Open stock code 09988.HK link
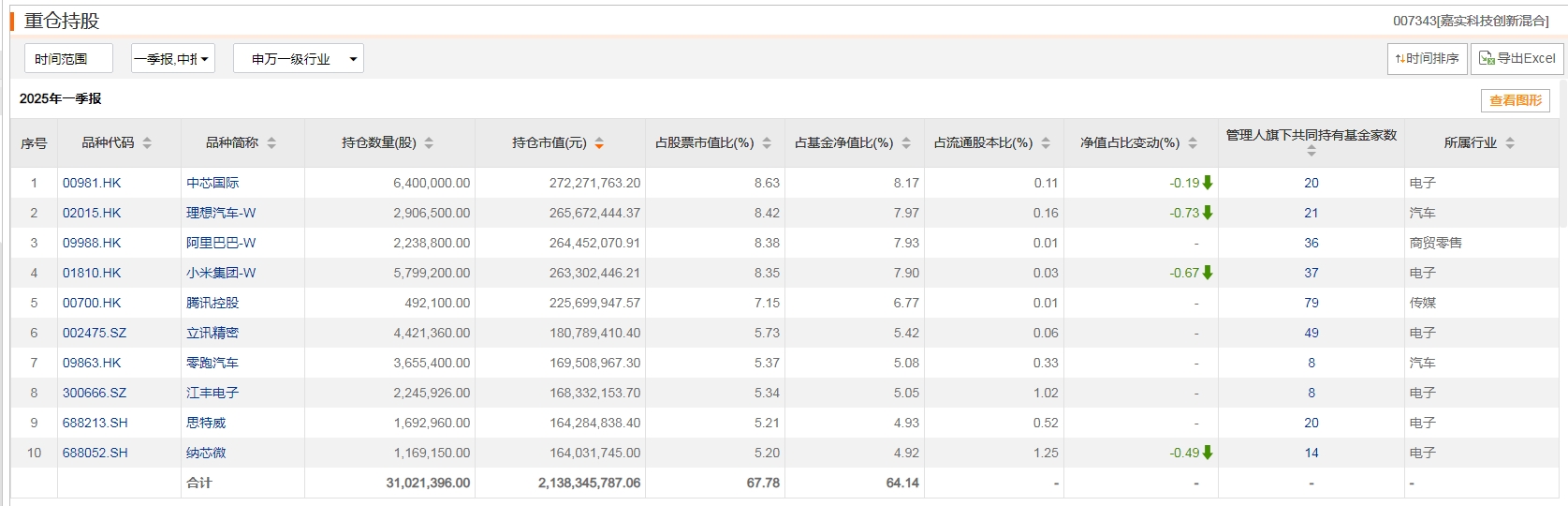 (x=92, y=243)
